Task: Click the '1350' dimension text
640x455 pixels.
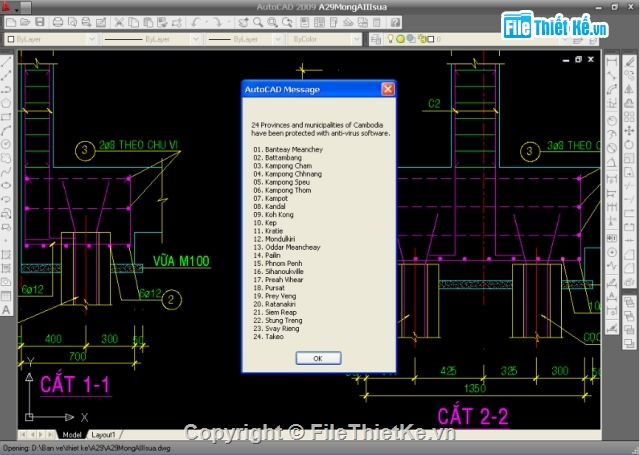Action: point(475,388)
